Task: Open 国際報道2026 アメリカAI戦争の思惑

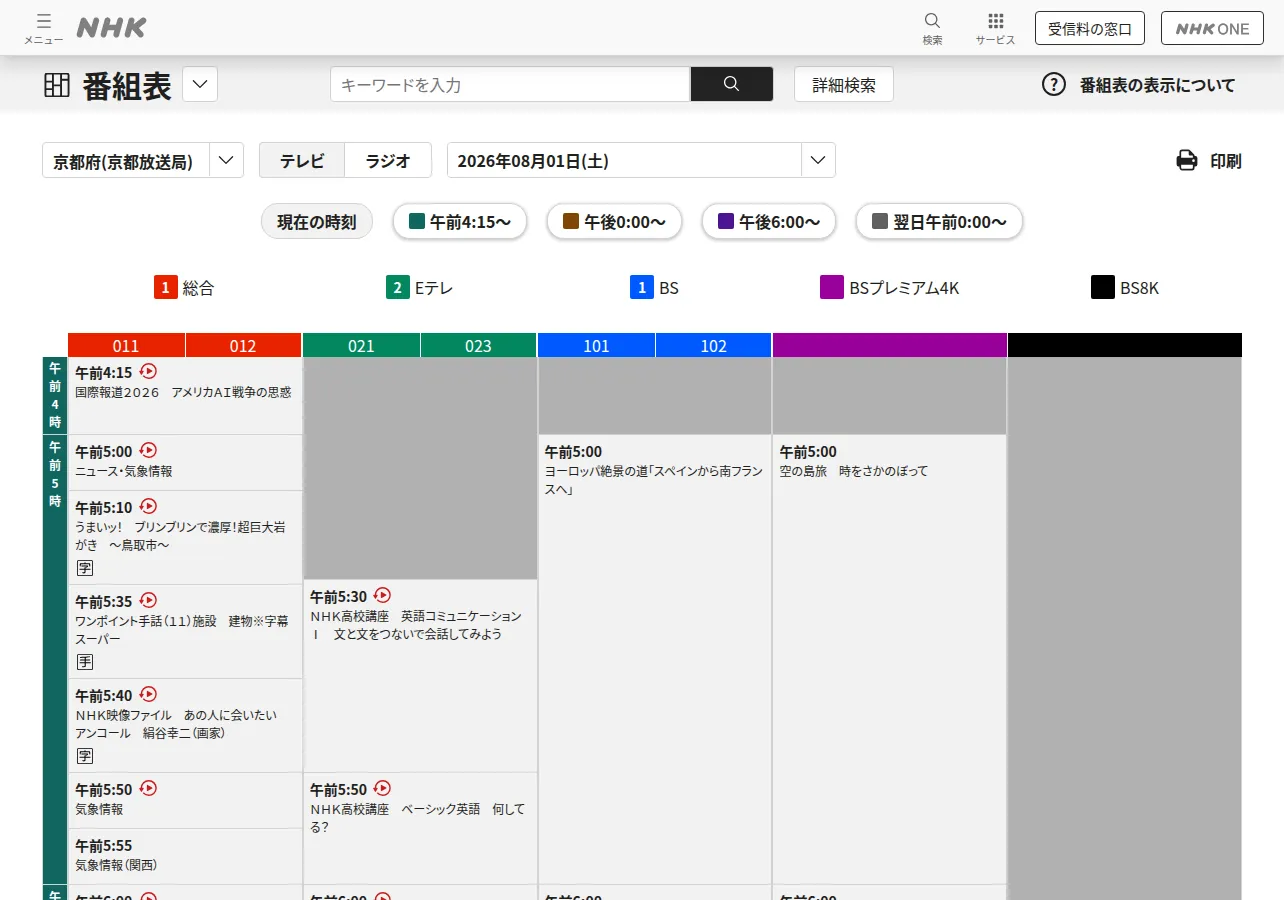Action: (x=185, y=395)
